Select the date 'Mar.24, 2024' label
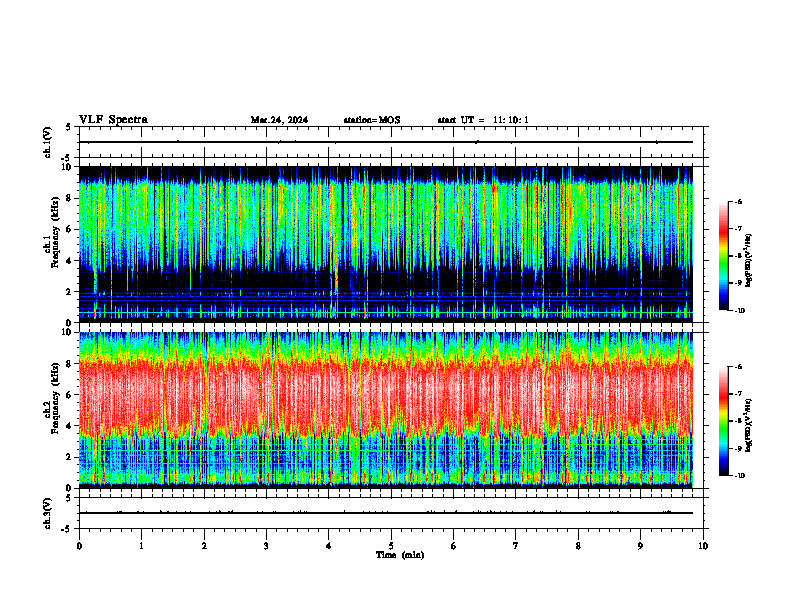Viewport: 792px width, 612px height. tap(279, 120)
